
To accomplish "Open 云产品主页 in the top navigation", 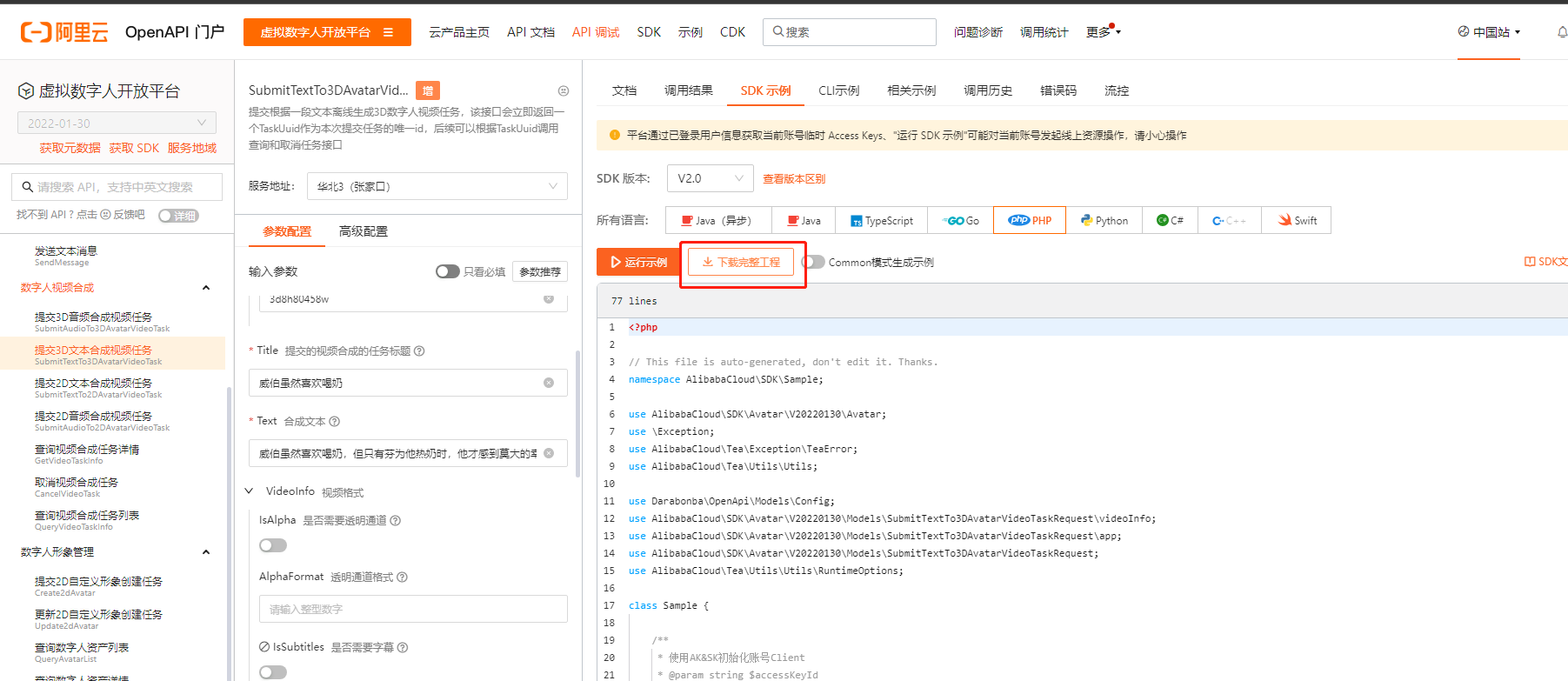I will 459,32.
